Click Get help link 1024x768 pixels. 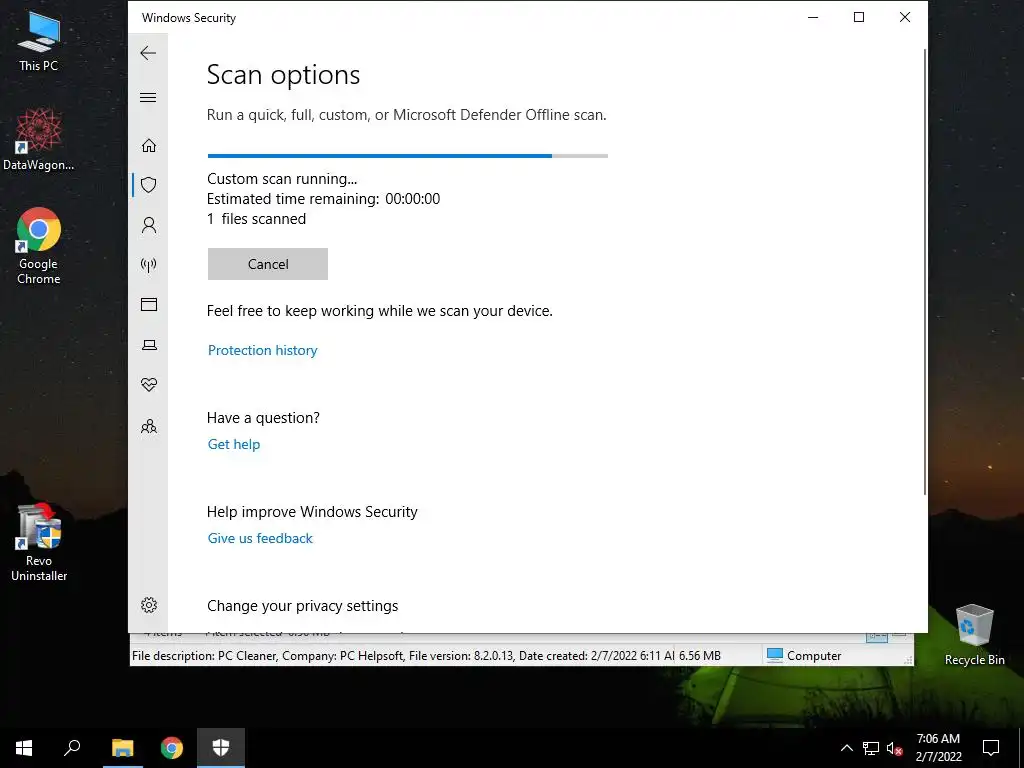click(x=234, y=444)
